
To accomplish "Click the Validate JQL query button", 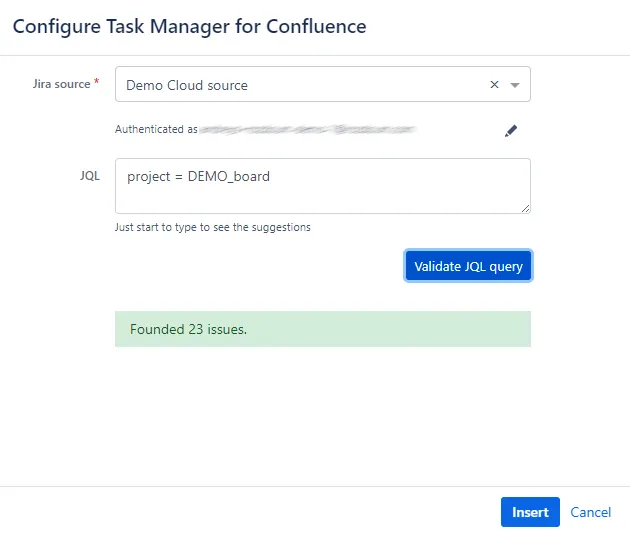I will (x=468, y=266).
